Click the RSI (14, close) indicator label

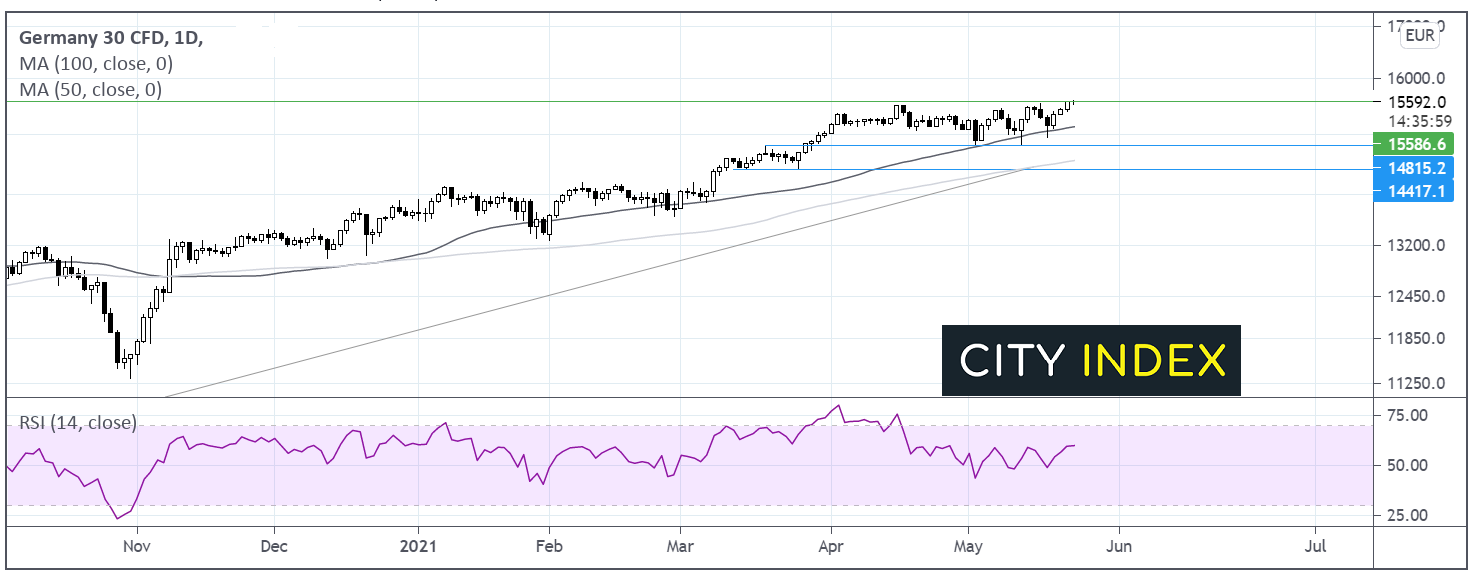point(78,422)
